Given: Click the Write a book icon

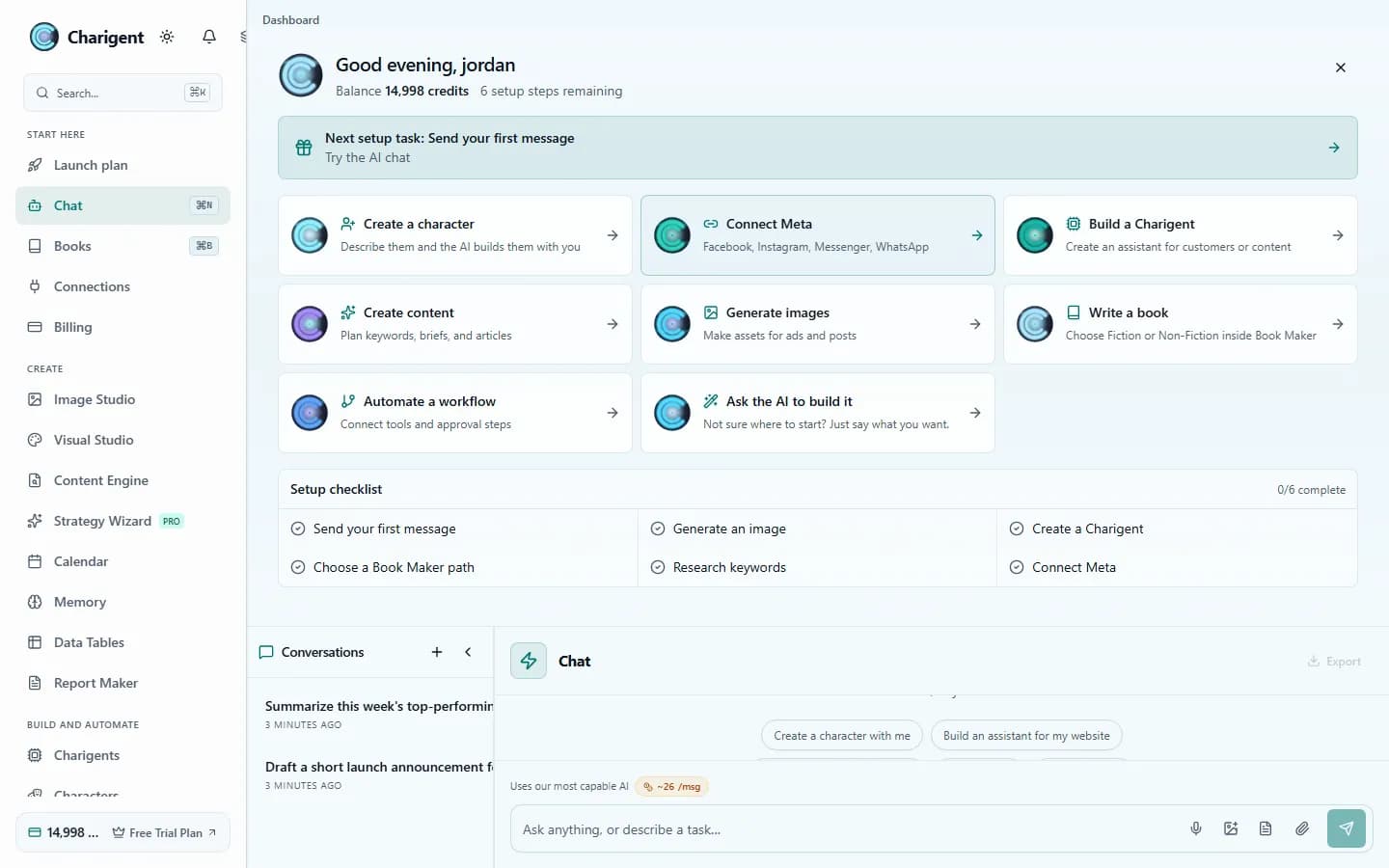Looking at the screenshot, I should coord(1074,312).
